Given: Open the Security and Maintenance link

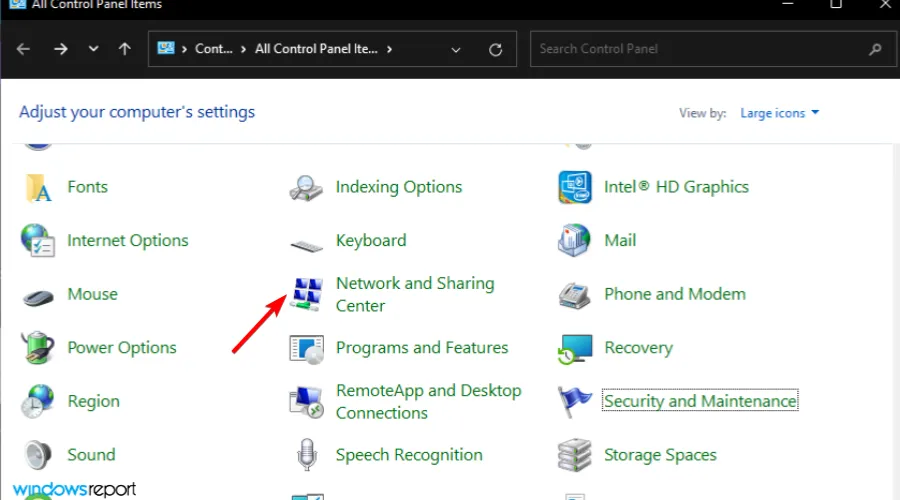Looking at the screenshot, I should 700,401.
